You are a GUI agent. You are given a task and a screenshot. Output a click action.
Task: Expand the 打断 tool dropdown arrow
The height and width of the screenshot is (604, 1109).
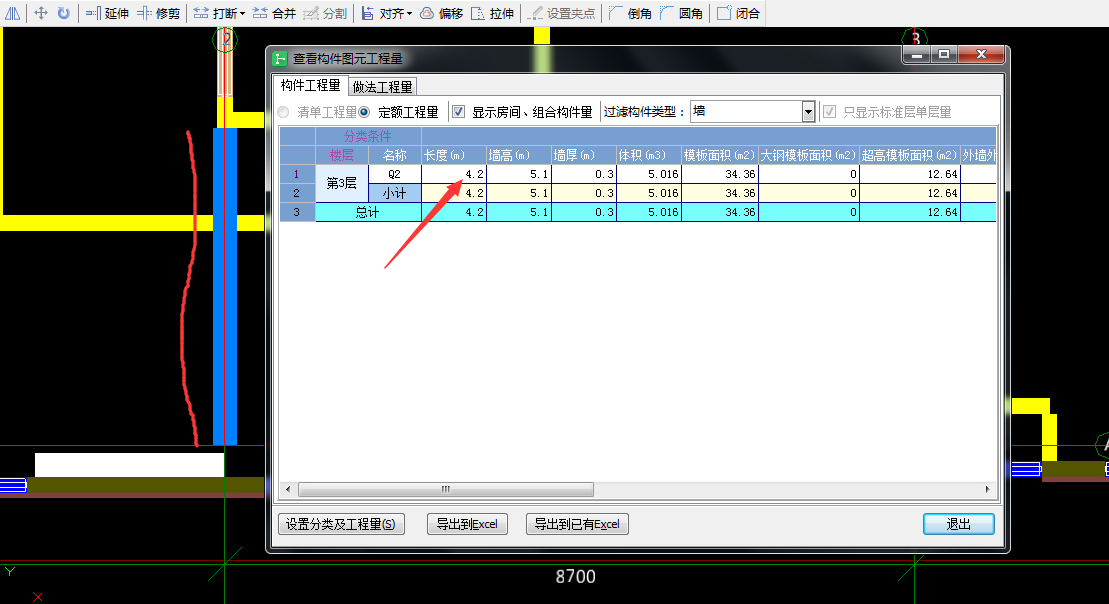(x=242, y=14)
